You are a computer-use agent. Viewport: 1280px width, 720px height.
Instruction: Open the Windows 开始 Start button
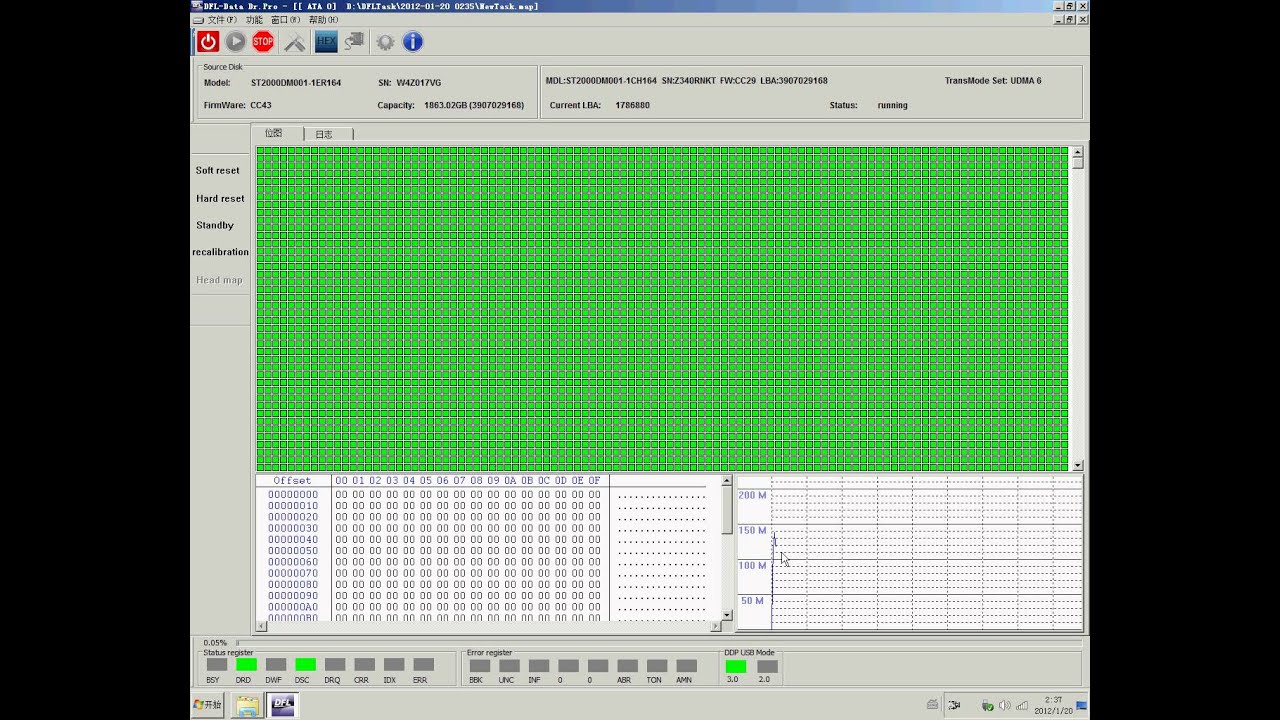(x=208, y=705)
